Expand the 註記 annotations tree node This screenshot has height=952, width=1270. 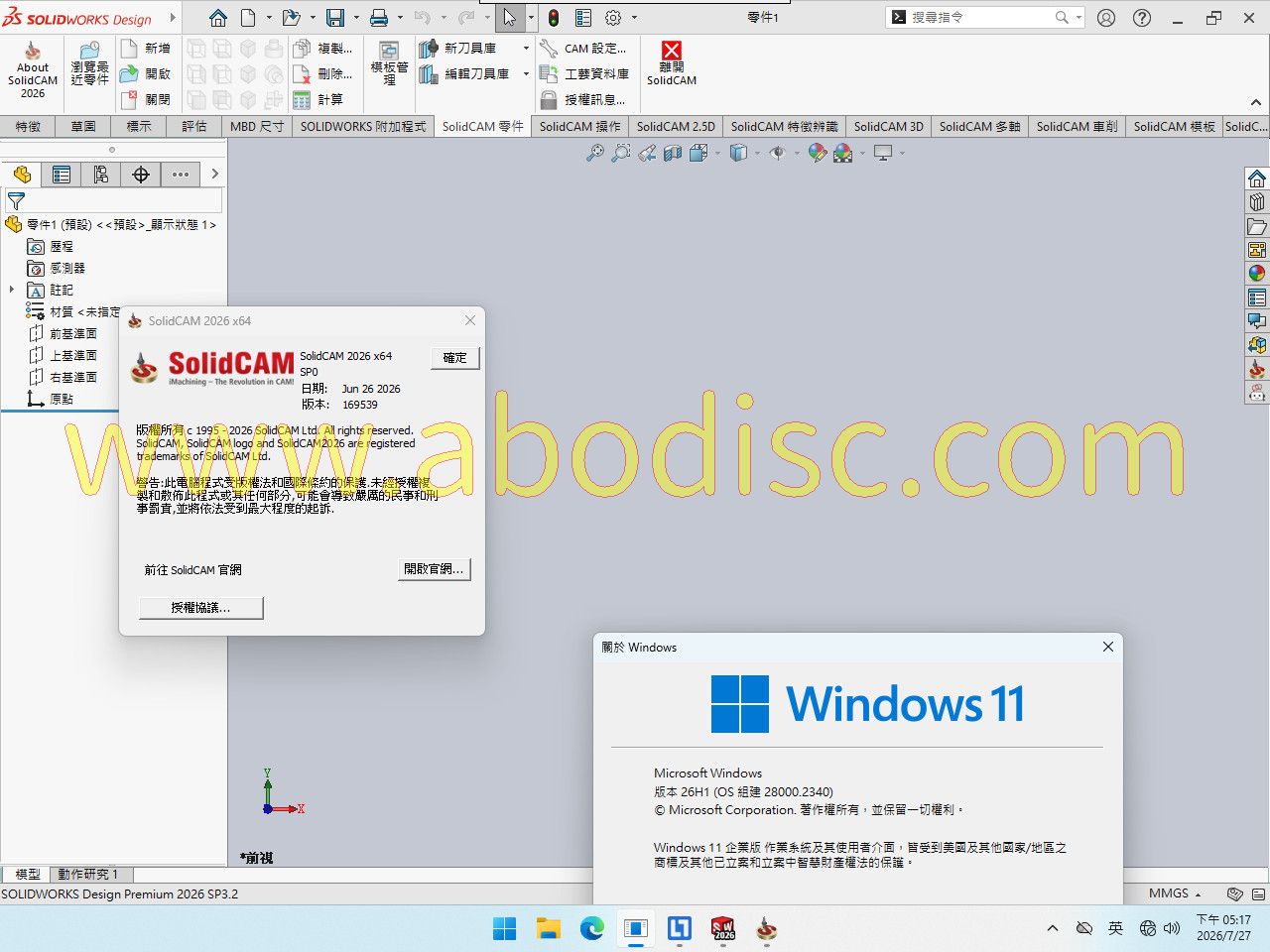tap(12, 290)
